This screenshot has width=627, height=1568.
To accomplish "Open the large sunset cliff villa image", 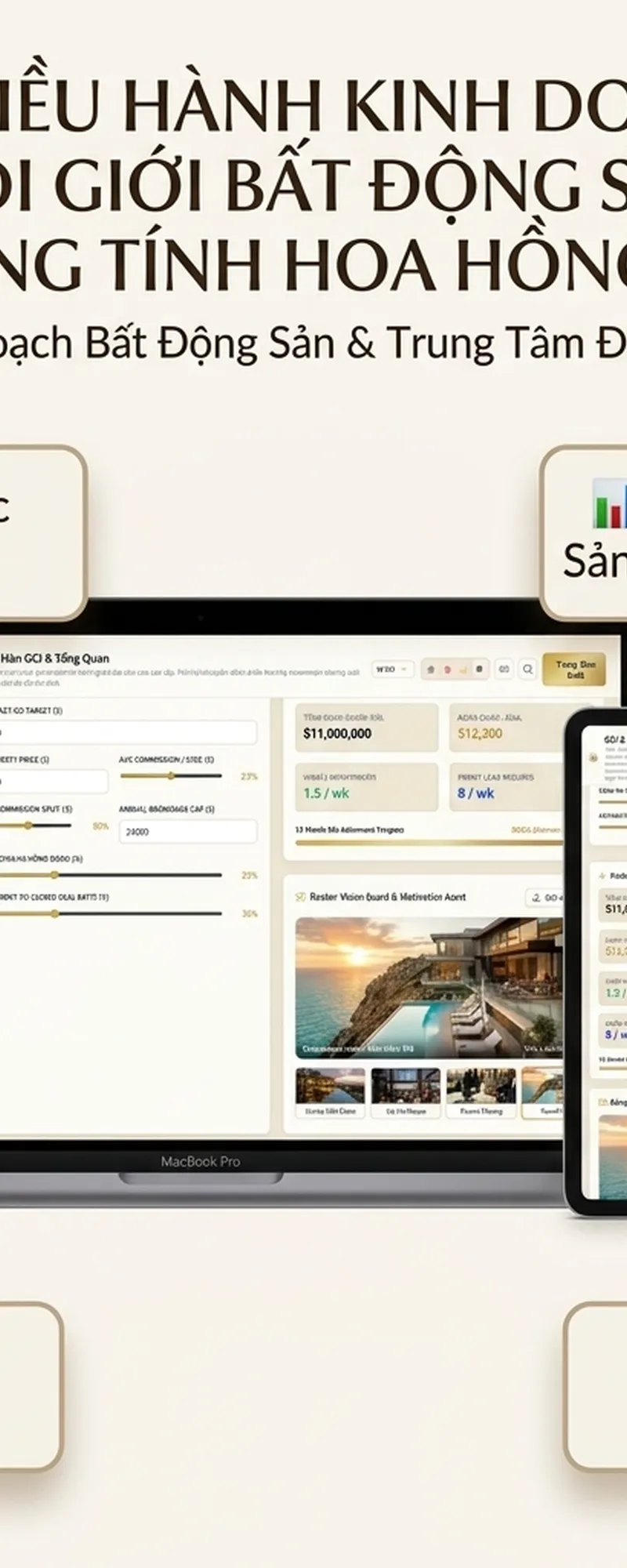I will coord(429,988).
